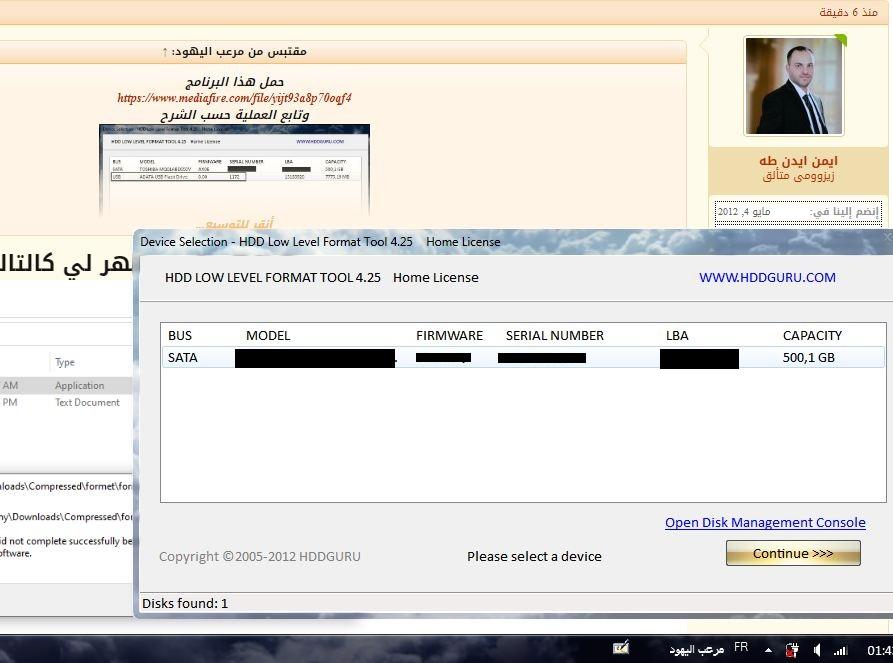
Task: Click the post timestamp منذ 6 دقيقة
Action: pos(849,12)
